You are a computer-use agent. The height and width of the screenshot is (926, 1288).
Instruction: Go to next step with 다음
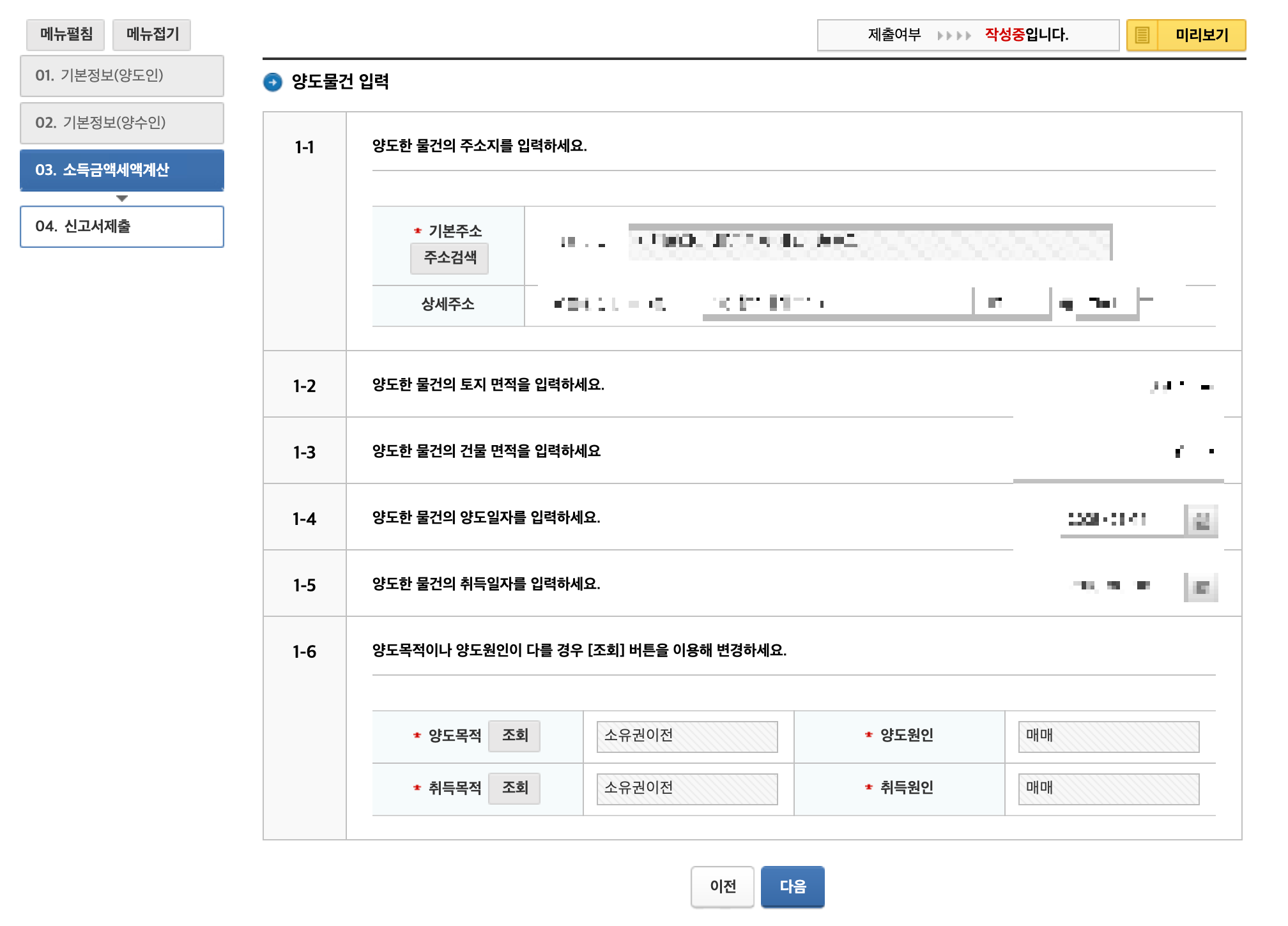pyautogui.click(x=792, y=886)
